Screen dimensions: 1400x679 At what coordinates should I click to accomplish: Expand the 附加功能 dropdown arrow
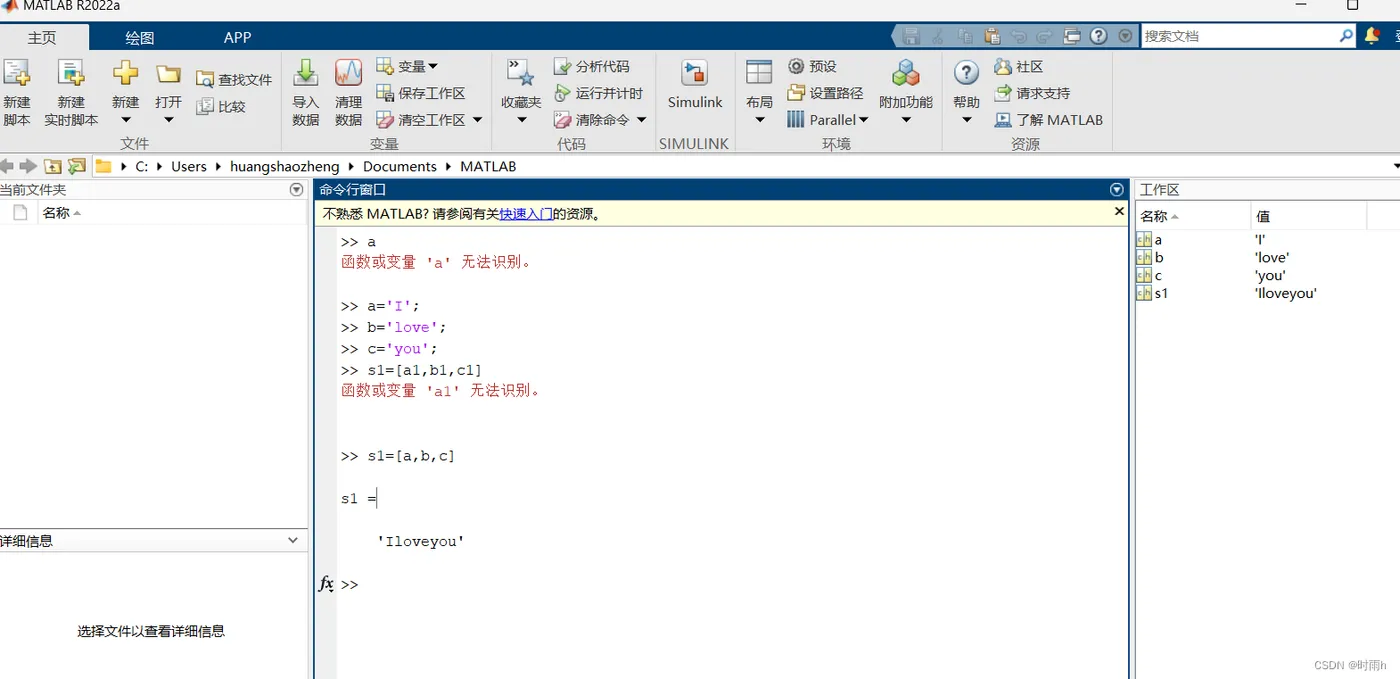906,120
